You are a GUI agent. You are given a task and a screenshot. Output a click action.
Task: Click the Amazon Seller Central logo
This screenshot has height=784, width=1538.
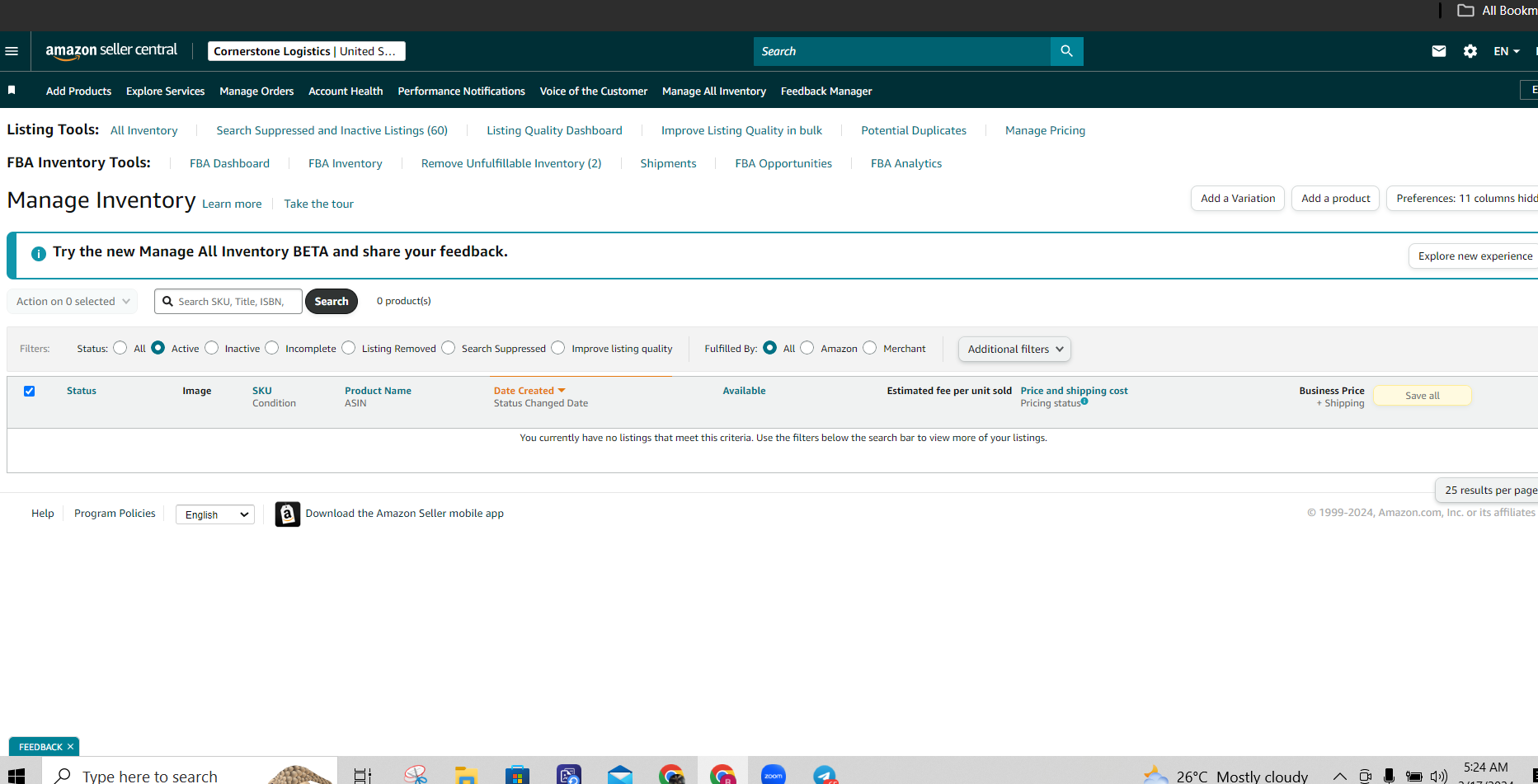[x=111, y=50]
